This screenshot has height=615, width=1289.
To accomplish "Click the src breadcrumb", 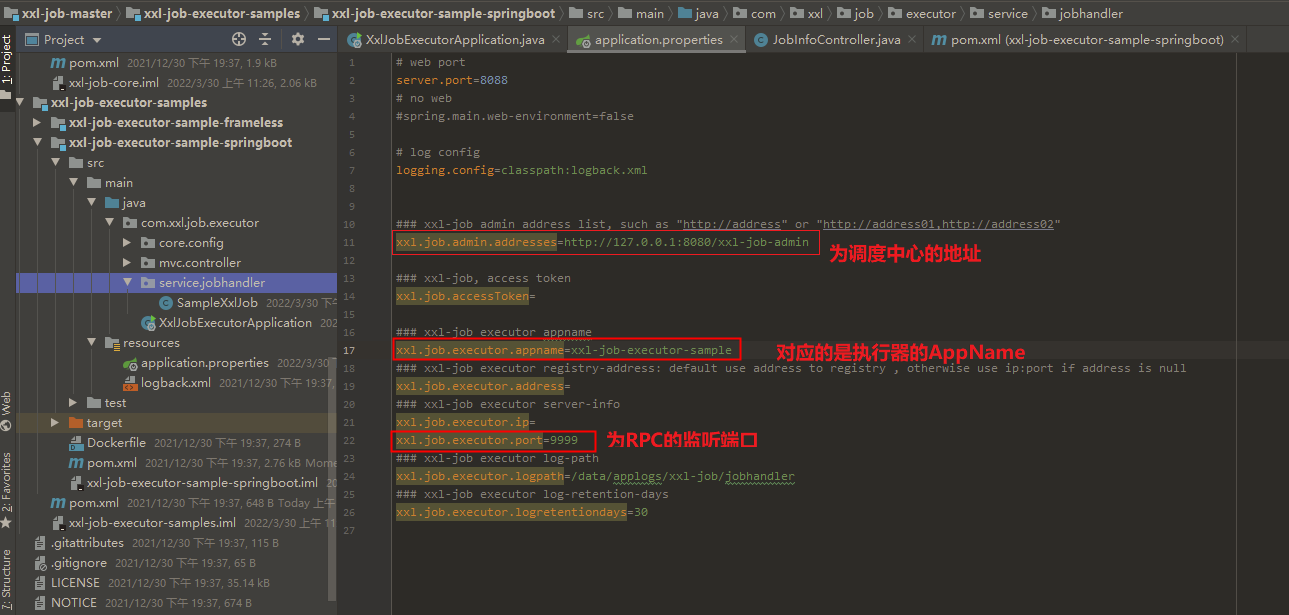I will coord(587,13).
